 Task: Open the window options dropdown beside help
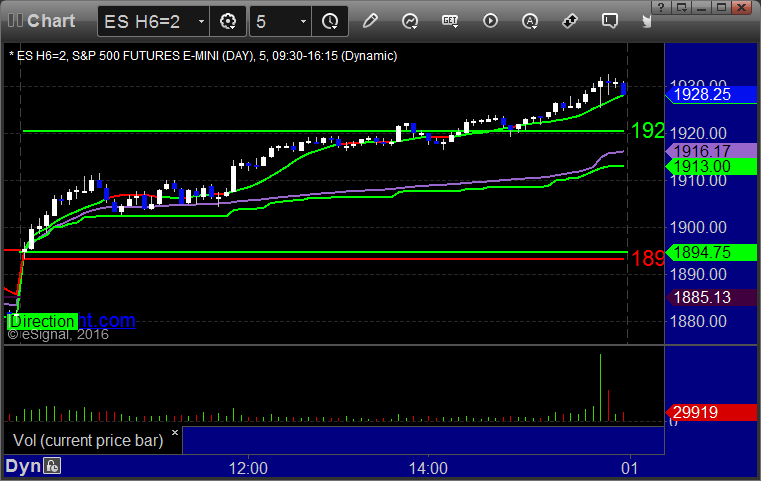click(x=682, y=7)
